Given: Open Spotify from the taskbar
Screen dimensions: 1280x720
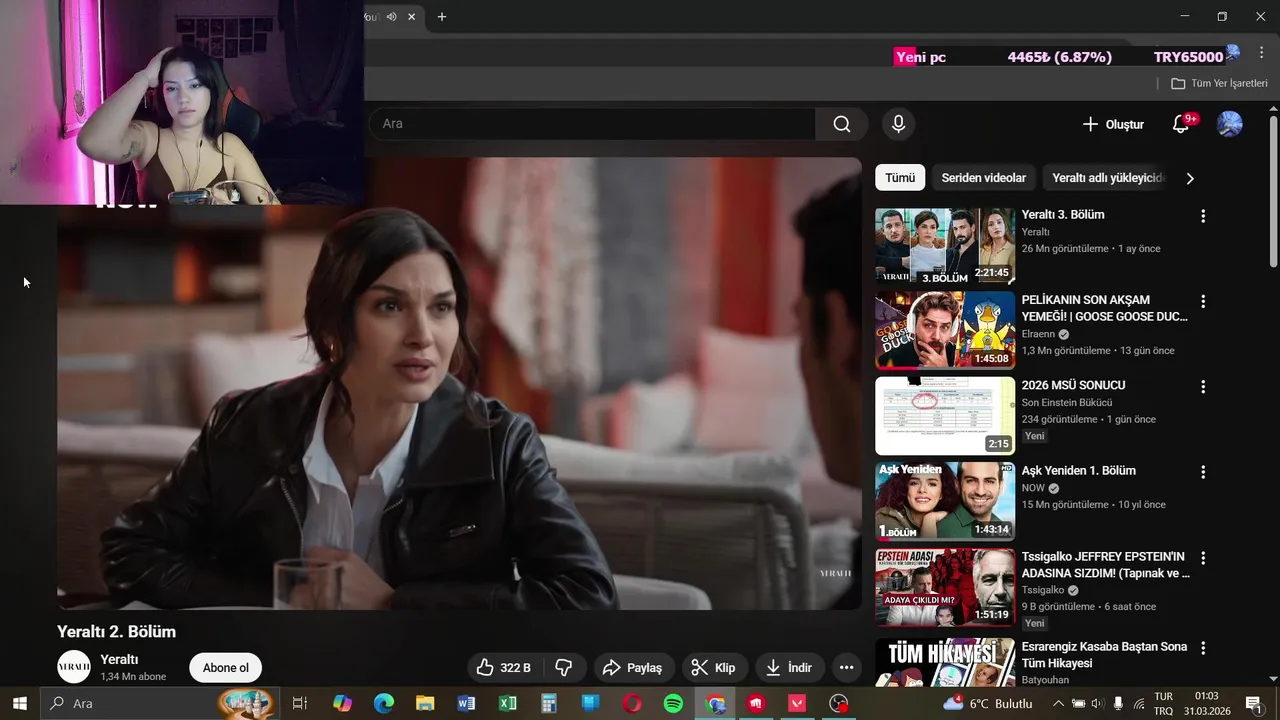Looking at the screenshot, I should (x=673, y=704).
